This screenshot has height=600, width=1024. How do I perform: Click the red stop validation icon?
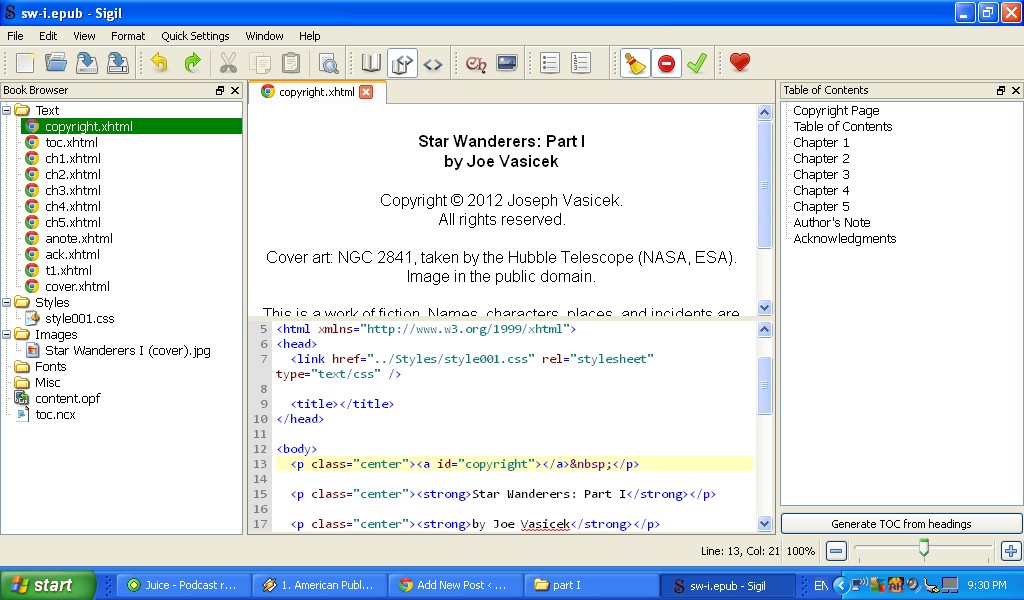click(666, 63)
